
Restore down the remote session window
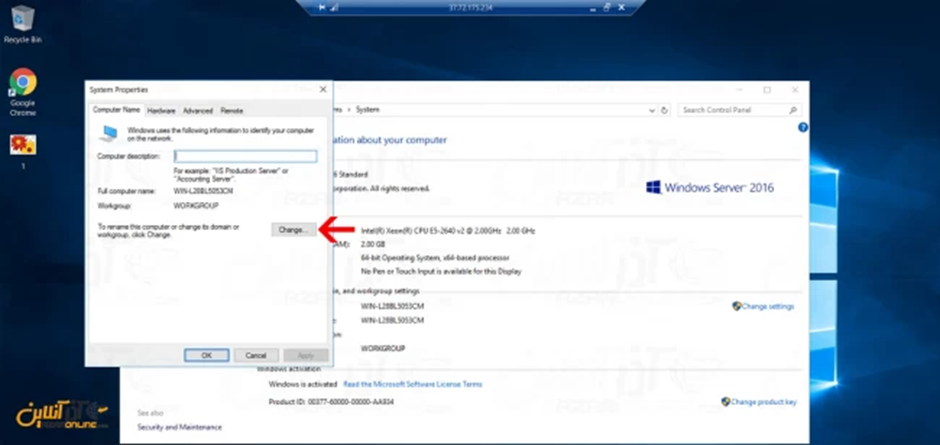(606, 7)
